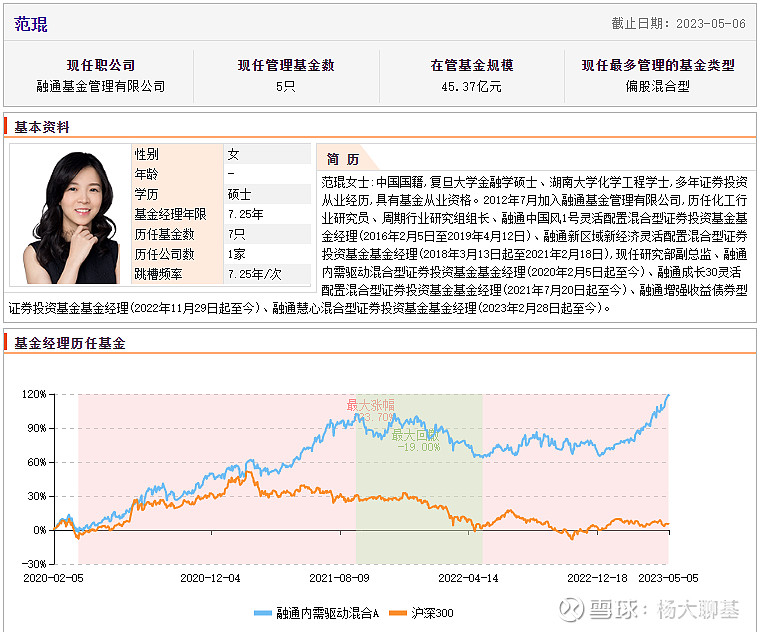761x632 pixels.
Task: Click the 2022-12-18 x-axis date
Action: pyautogui.click(x=597, y=578)
